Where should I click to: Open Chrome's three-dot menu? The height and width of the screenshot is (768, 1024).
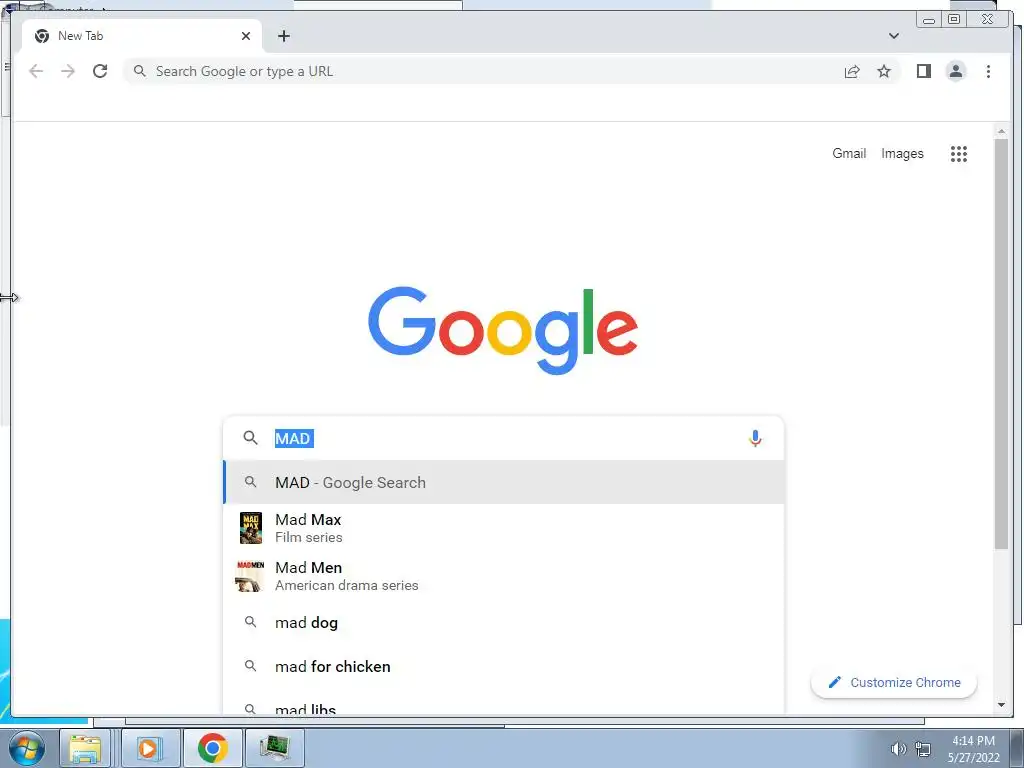988,71
